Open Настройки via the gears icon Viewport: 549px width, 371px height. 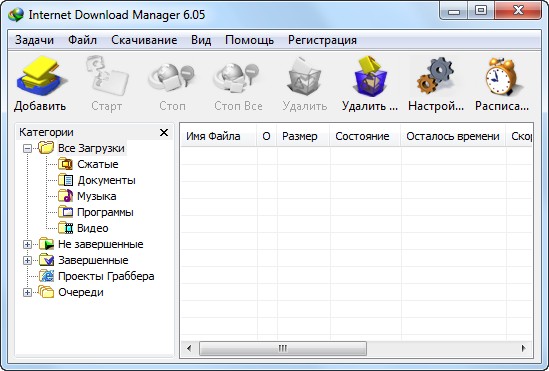click(x=436, y=76)
